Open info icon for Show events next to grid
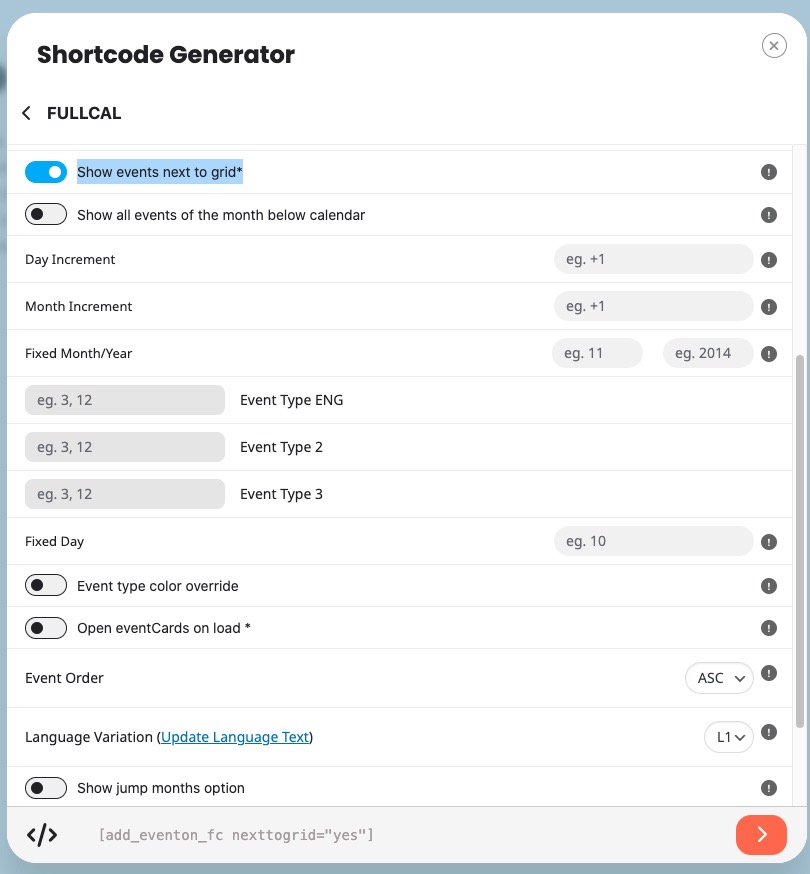810x874 pixels. tap(769, 172)
